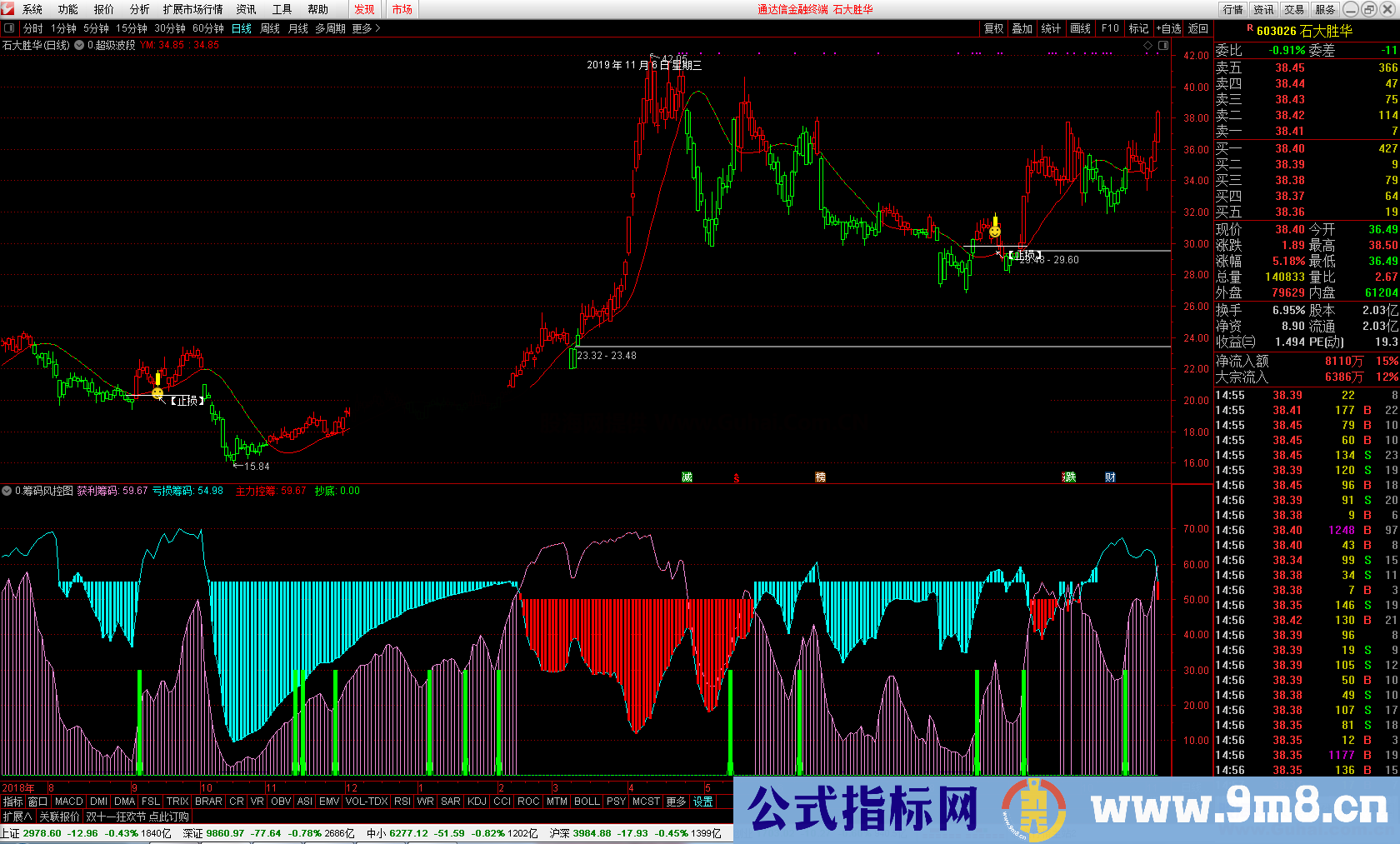Screen dimensions: 1400x844
Task: Switch to the 周线 period tab
Action: (x=270, y=28)
